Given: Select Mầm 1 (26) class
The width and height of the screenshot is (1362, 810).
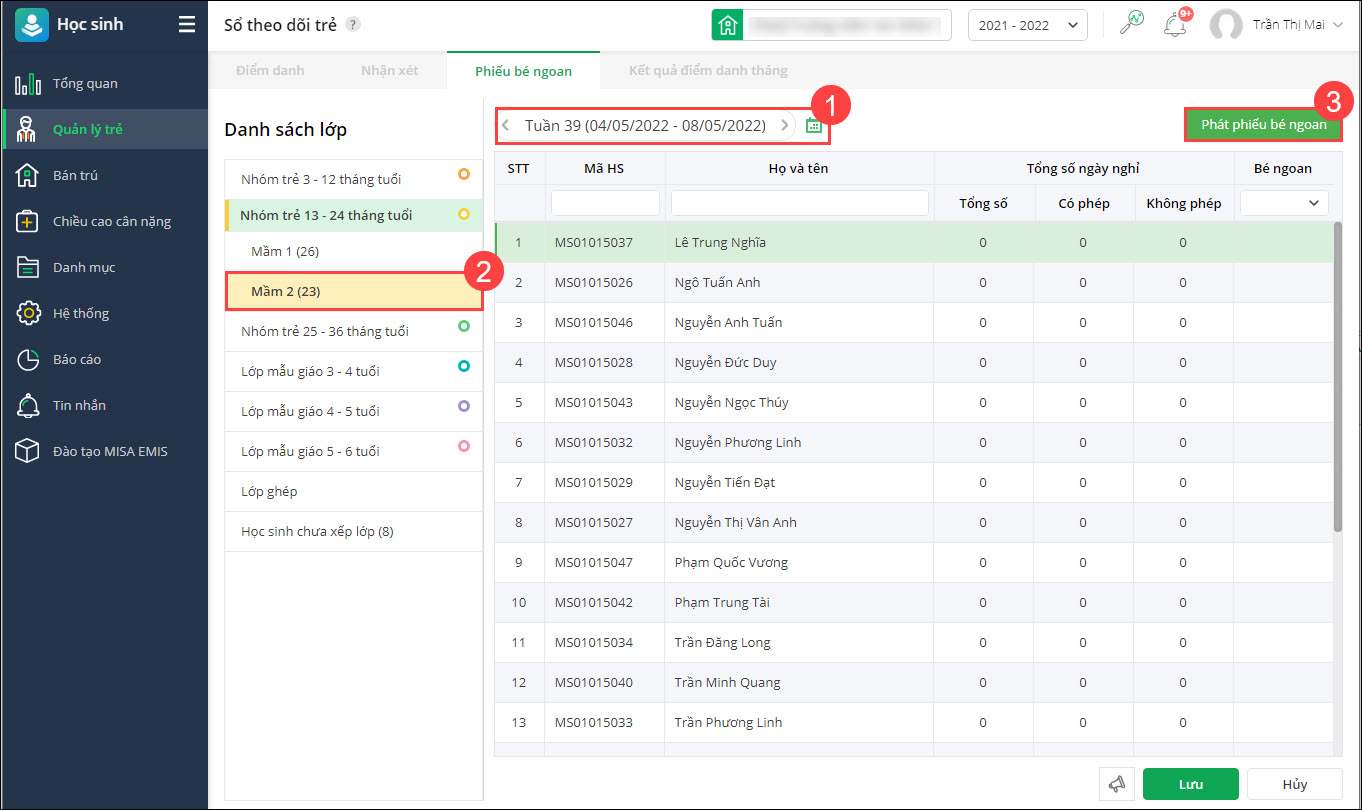Looking at the screenshot, I should 285,252.
